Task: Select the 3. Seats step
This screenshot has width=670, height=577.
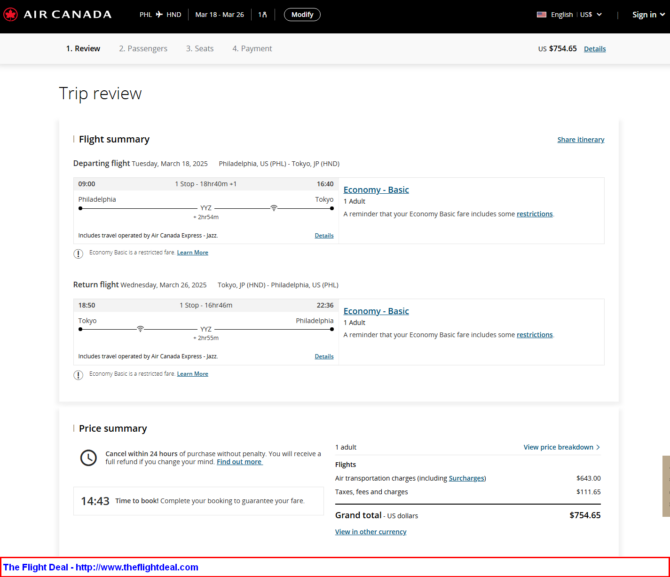Action: click(200, 48)
